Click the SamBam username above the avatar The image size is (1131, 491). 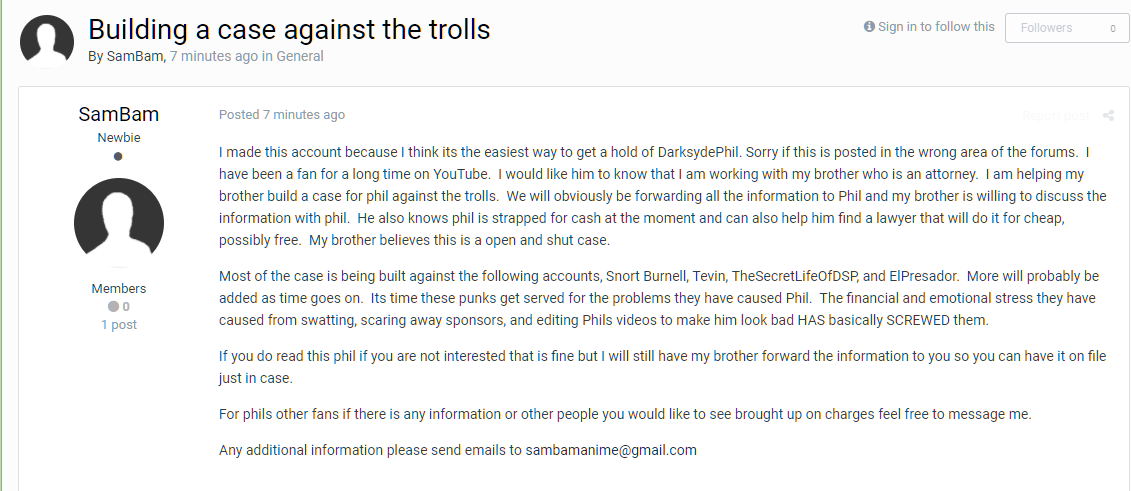(x=119, y=115)
